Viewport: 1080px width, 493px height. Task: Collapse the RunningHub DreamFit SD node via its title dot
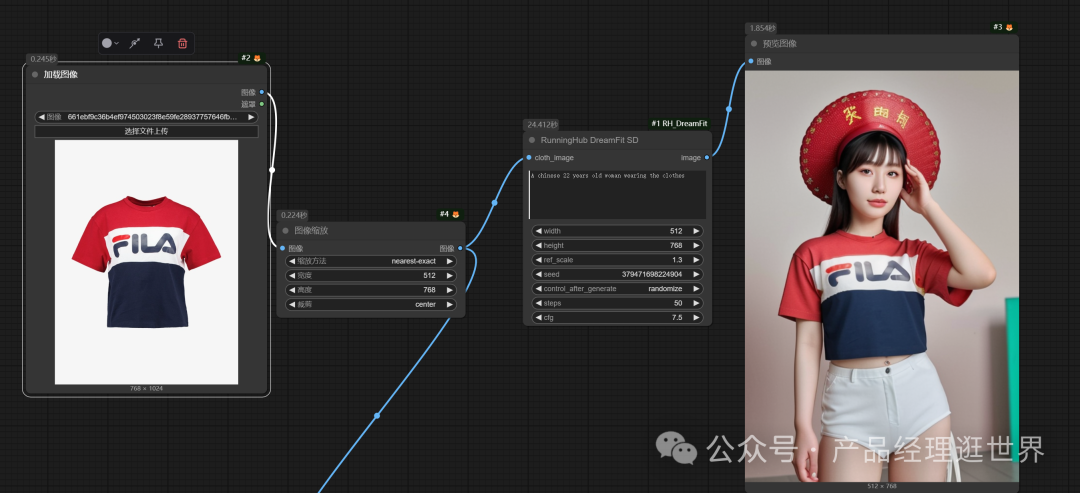coord(532,140)
